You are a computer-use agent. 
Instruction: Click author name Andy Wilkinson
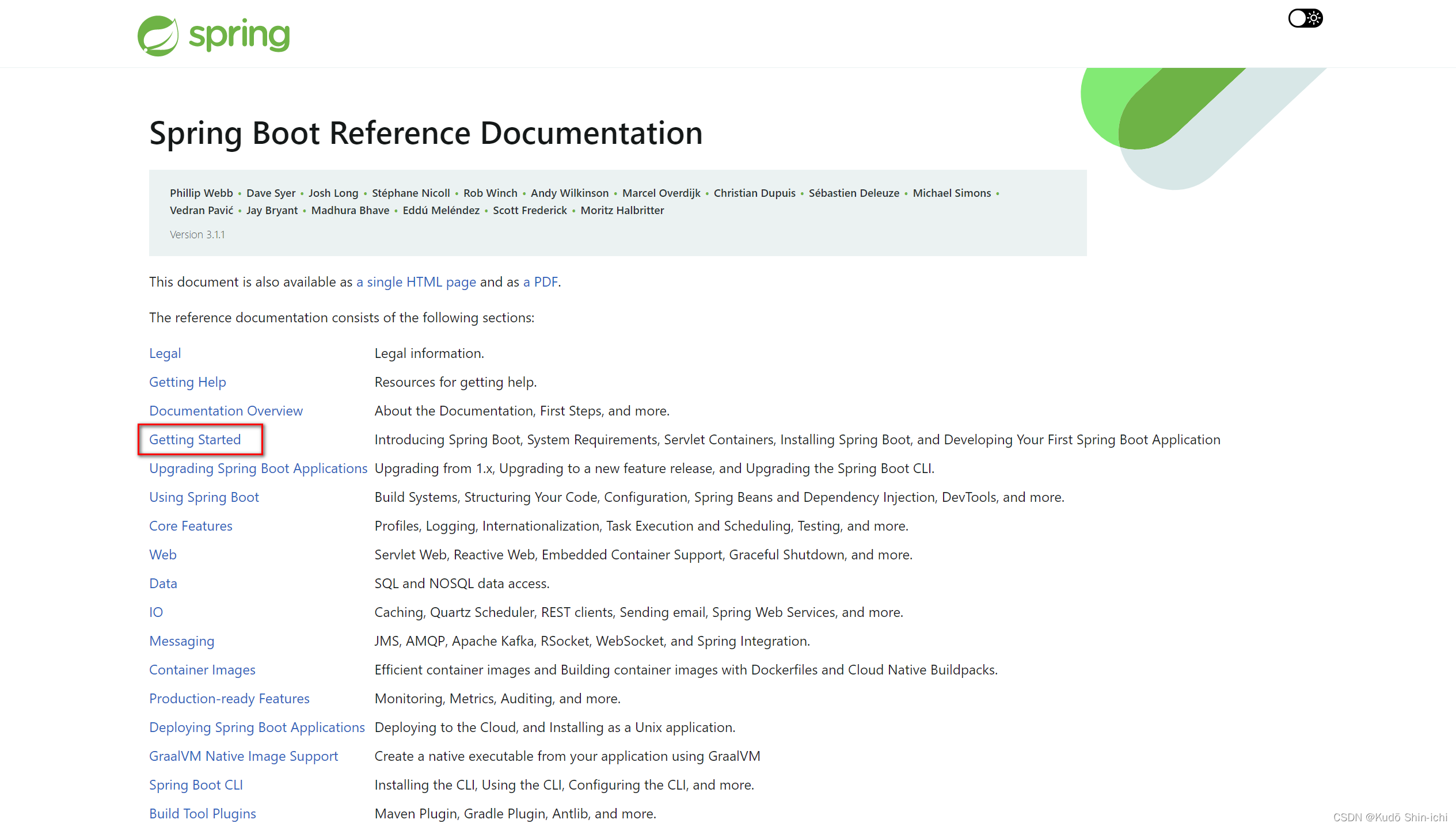coord(569,193)
